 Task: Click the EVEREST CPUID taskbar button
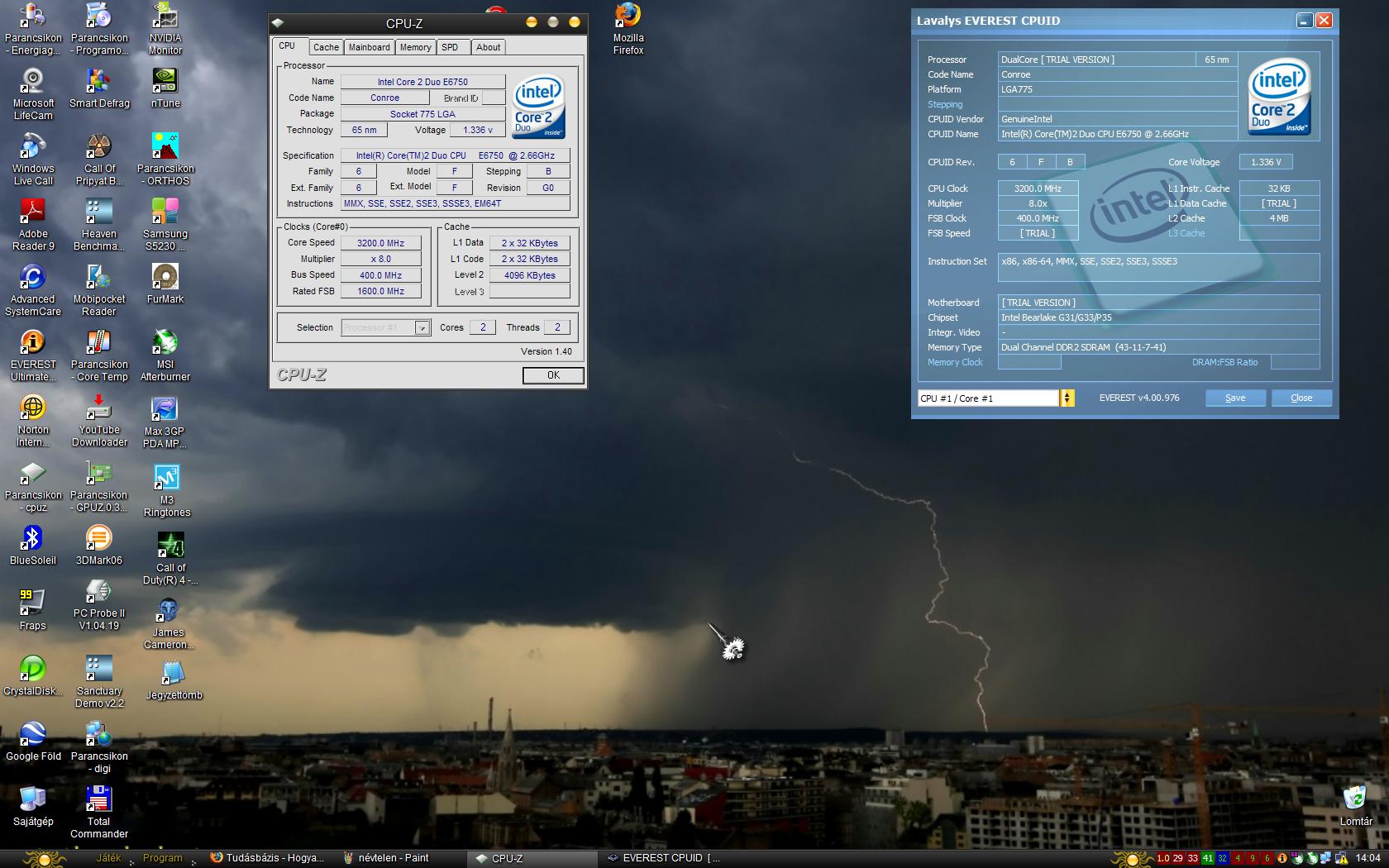tap(664, 858)
